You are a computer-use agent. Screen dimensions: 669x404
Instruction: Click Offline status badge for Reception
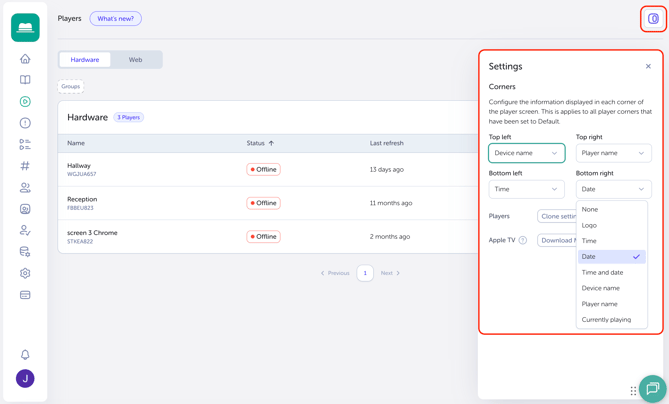point(263,203)
